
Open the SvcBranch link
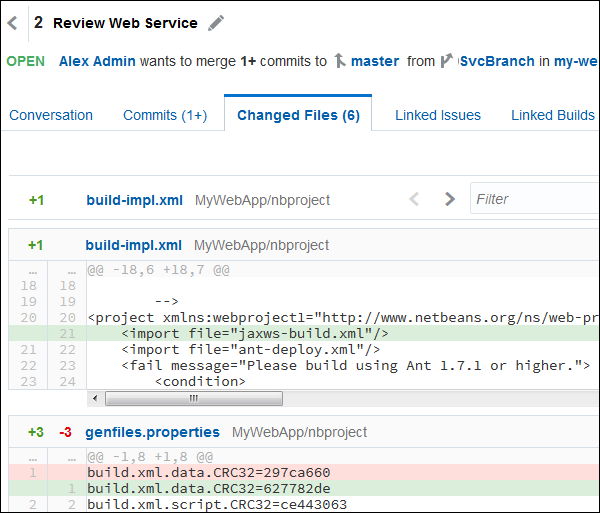coord(497,61)
